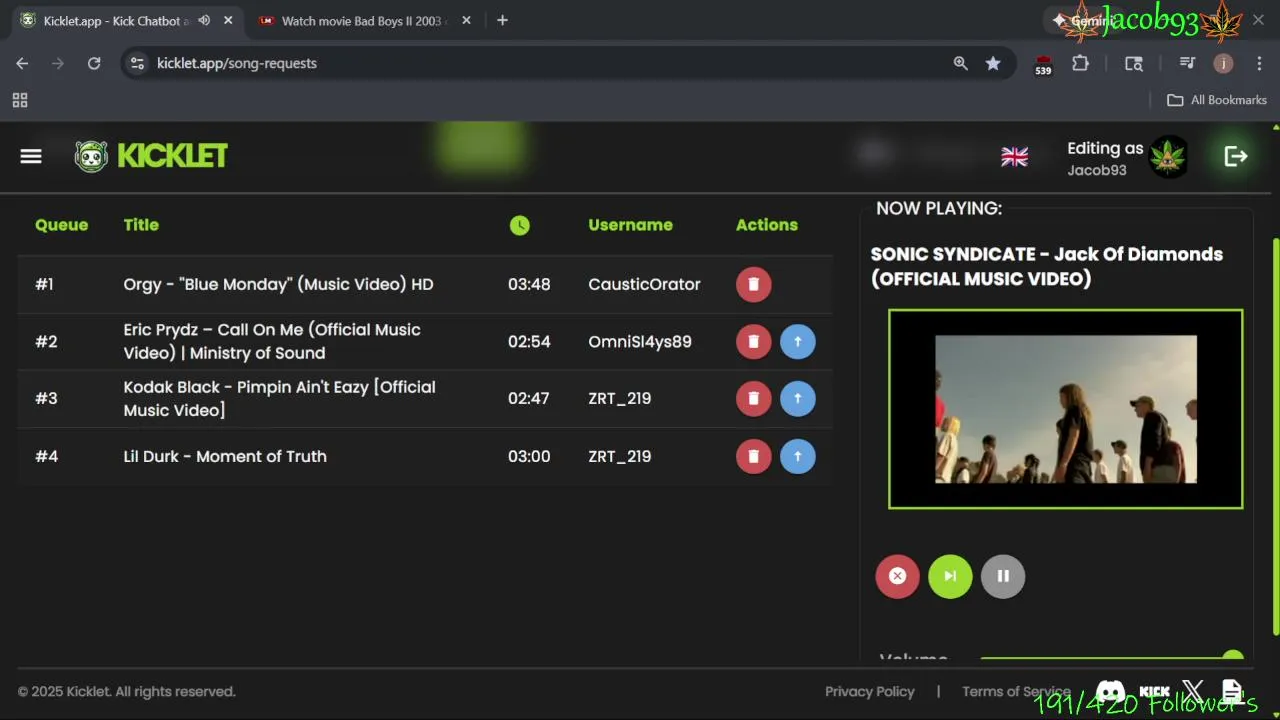Image resolution: width=1280 pixels, height=720 pixels.
Task: Pause the now playing song
Action: [x=1003, y=576]
